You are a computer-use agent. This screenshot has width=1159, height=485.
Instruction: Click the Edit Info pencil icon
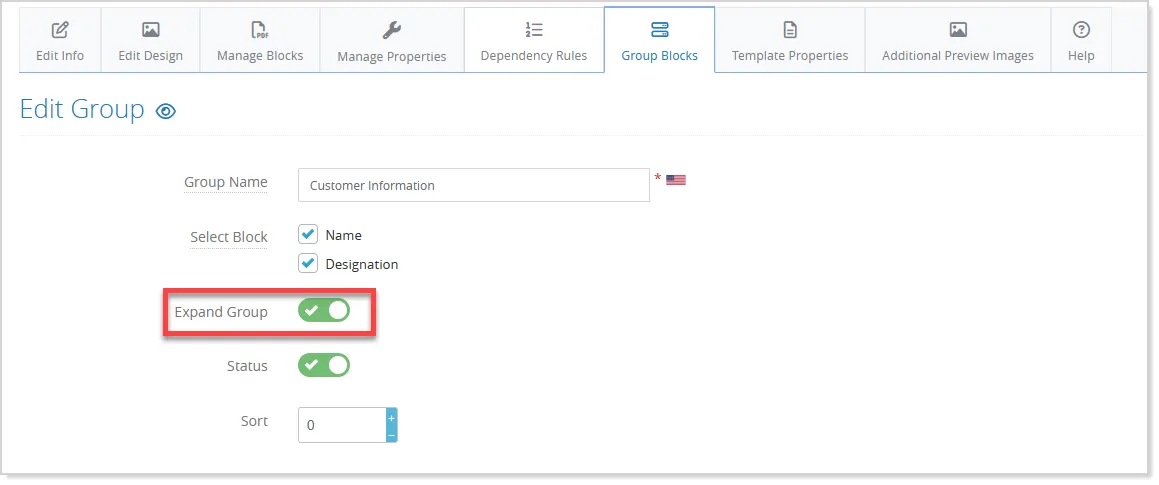[x=60, y=30]
